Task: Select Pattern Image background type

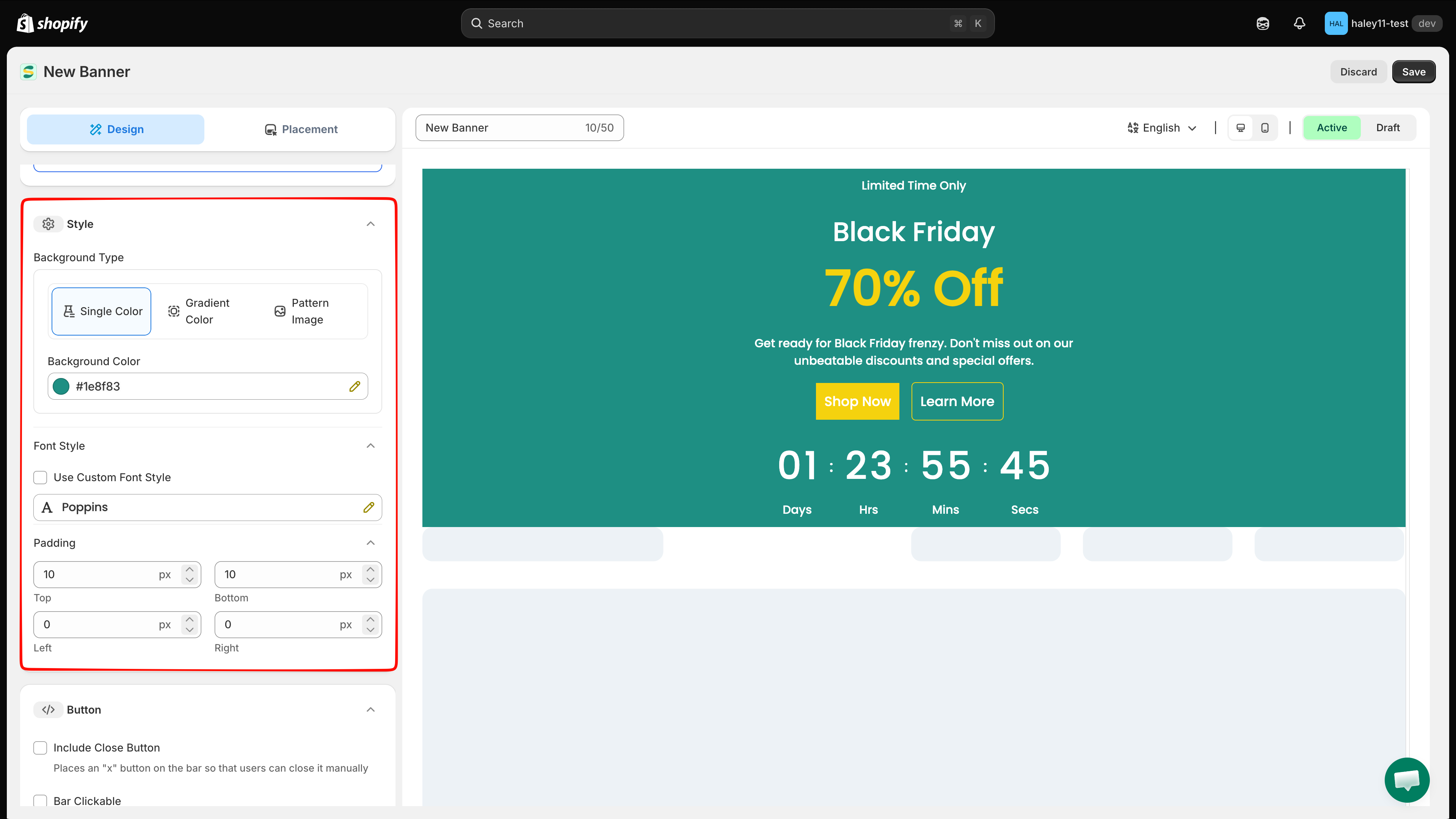Action: (x=314, y=311)
